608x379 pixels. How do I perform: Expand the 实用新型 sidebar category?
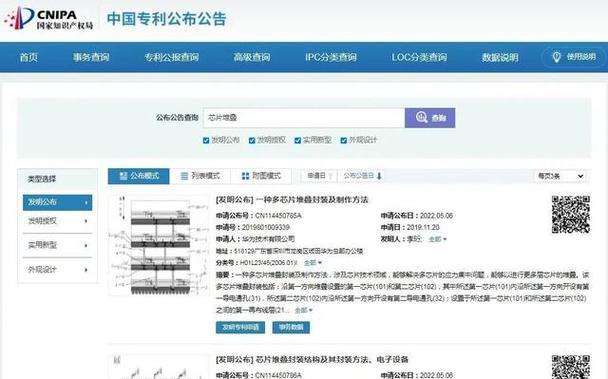57,245
